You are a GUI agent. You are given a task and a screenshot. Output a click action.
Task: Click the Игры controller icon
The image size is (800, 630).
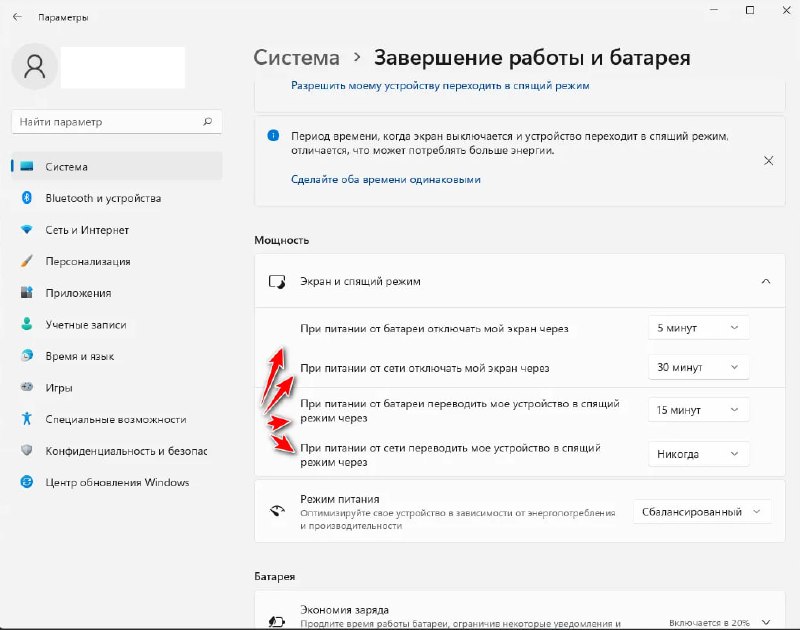(27, 387)
